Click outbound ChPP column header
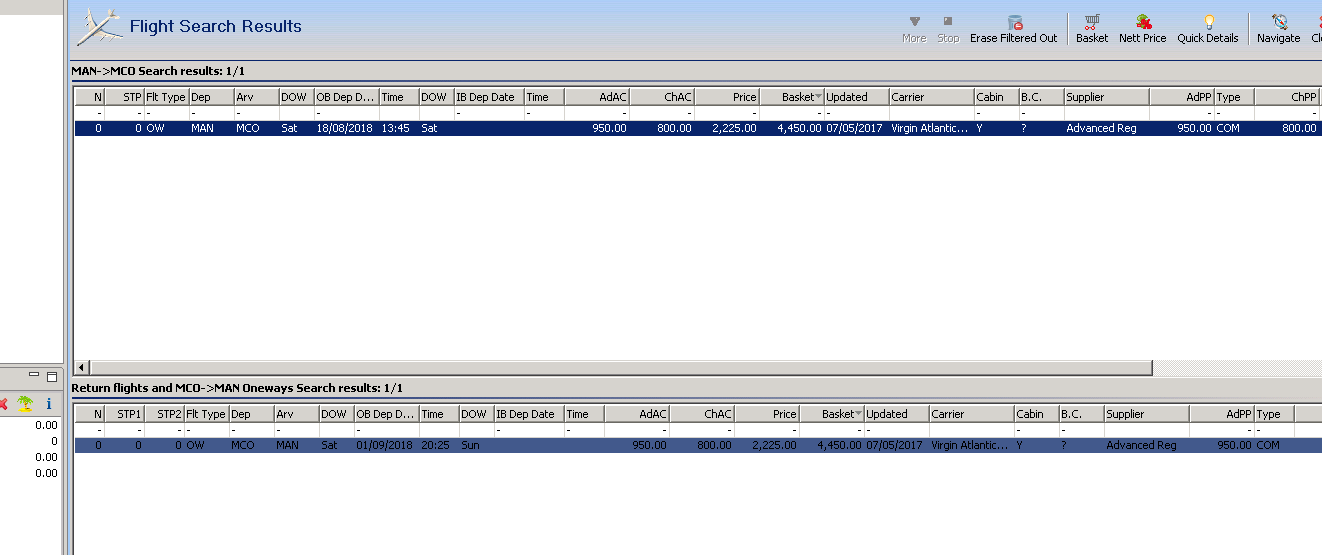The image size is (1322, 555). click(x=1286, y=97)
